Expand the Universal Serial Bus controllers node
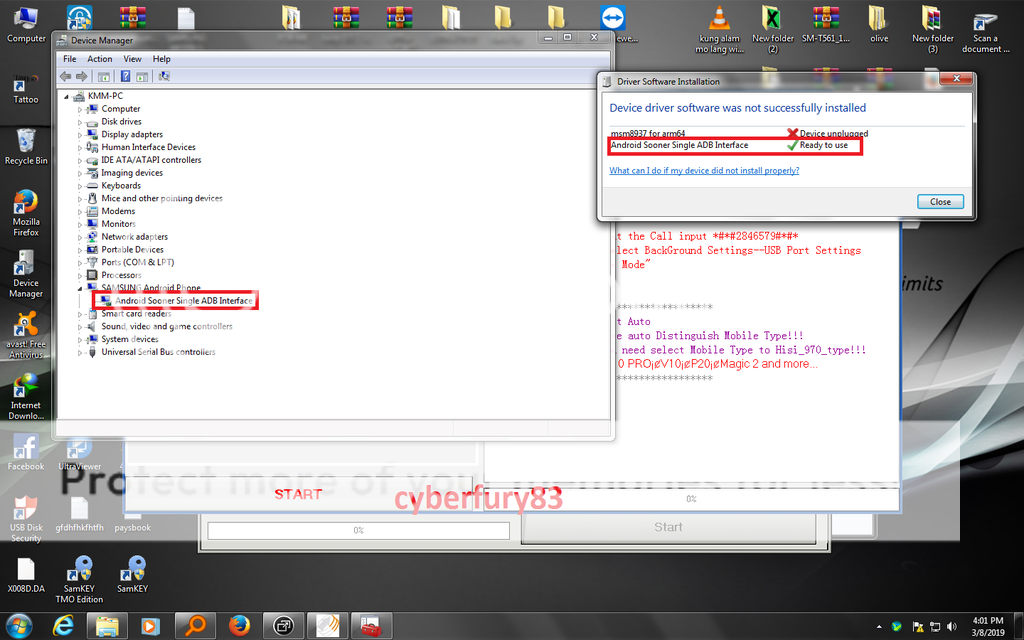 point(80,352)
